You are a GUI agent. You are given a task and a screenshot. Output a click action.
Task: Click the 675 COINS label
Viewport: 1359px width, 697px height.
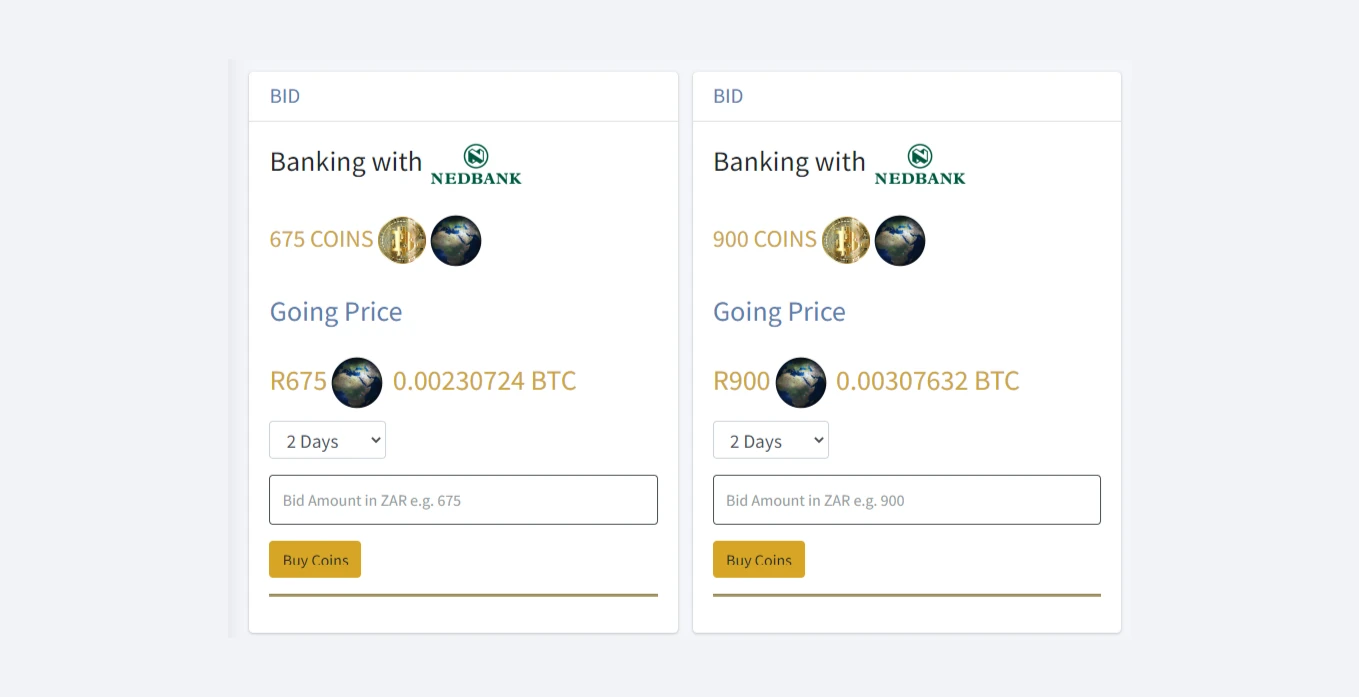[321, 239]
